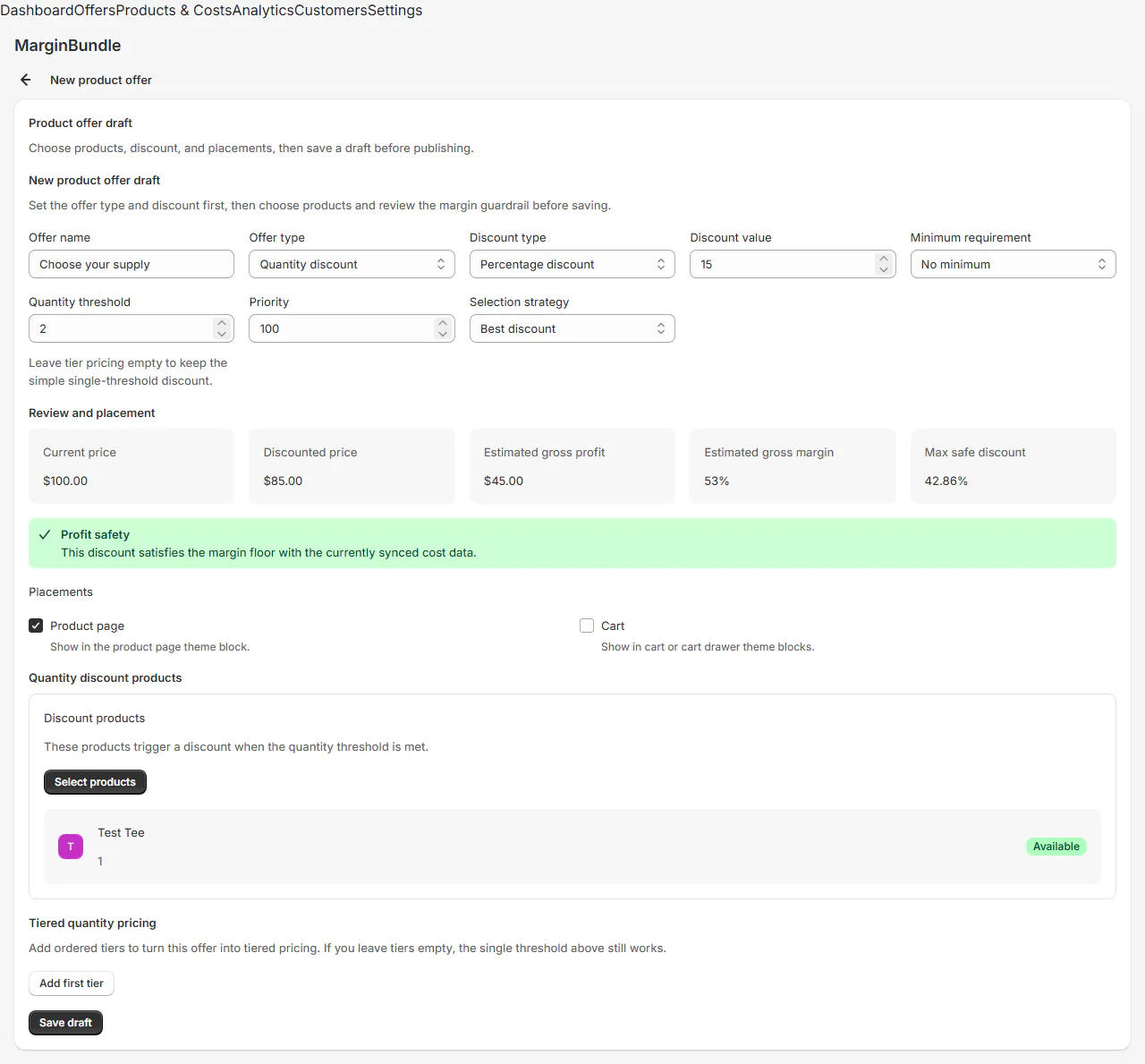Open the Selection strategy dropdown

[x=572, y=328]
